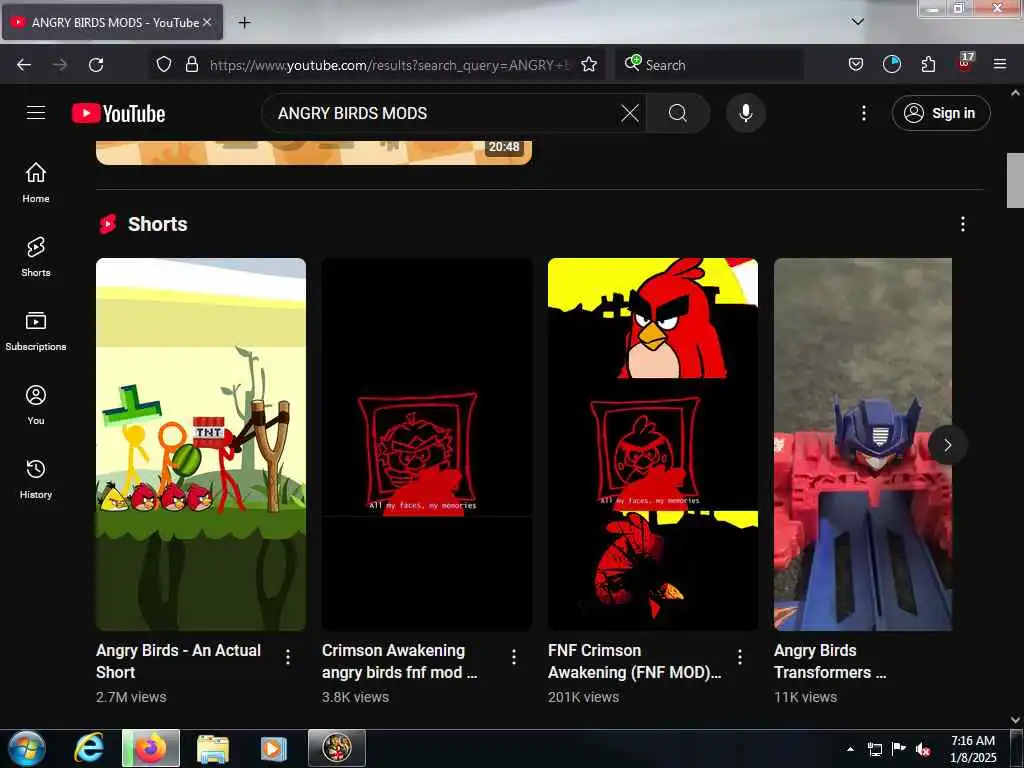Click the Firefox taskbar button
This screenshot has width=1024, height=768.
151,748
